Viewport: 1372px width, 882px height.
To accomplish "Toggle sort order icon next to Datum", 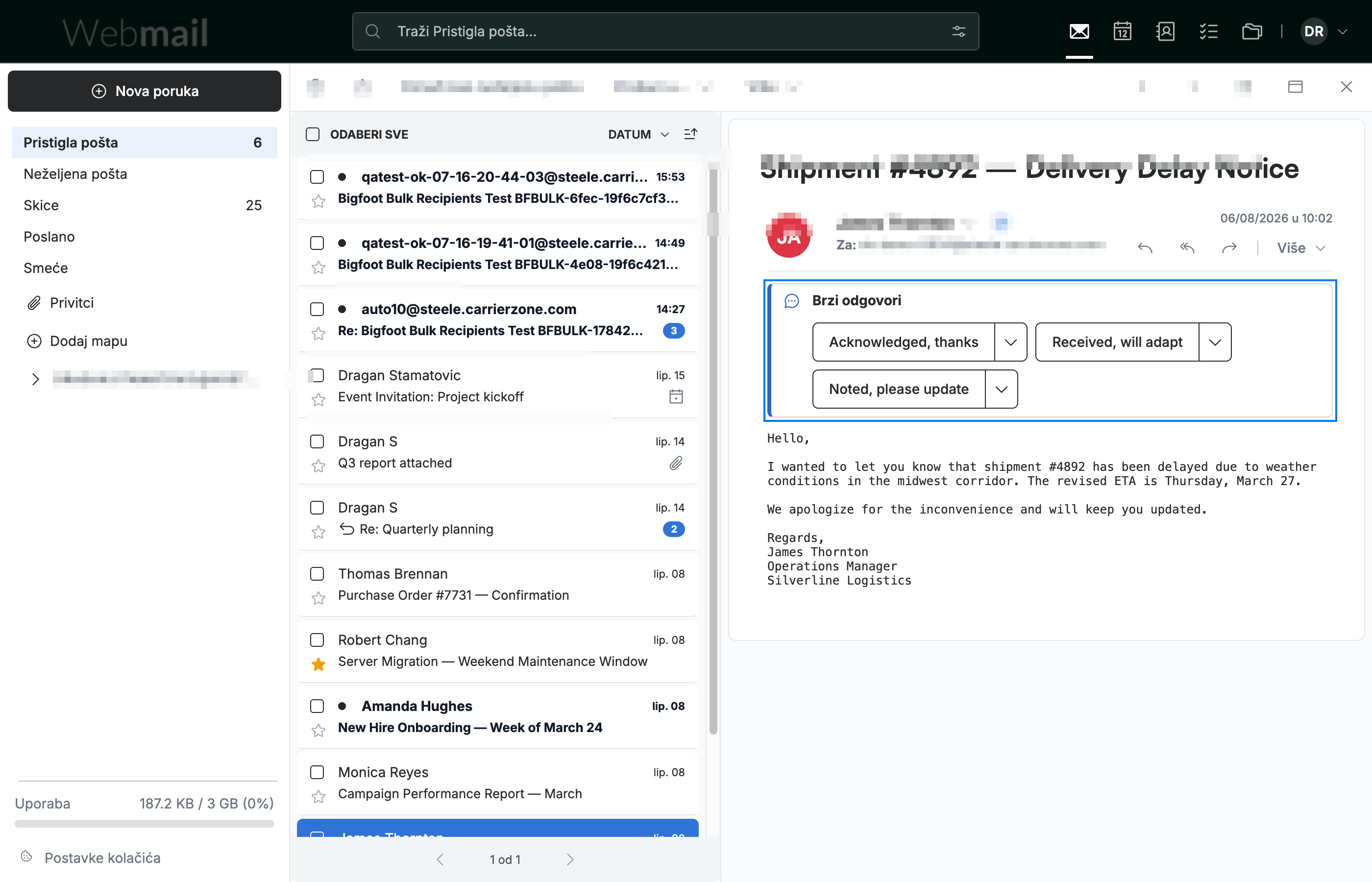I will [690, 134].
